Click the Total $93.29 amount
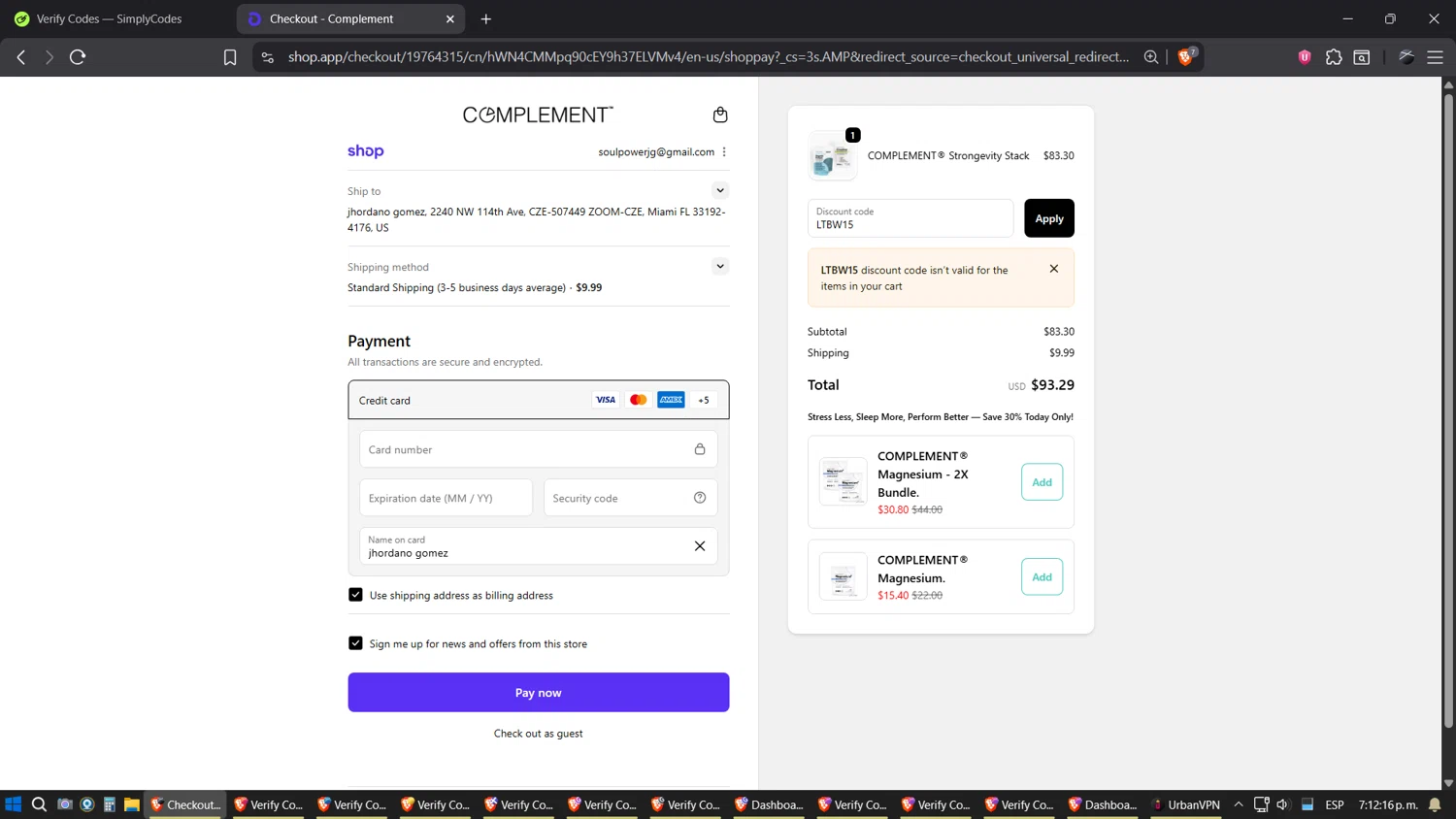Image resolution: width=1456 pixels, height=819 pixels. (x=1052, y=385)
